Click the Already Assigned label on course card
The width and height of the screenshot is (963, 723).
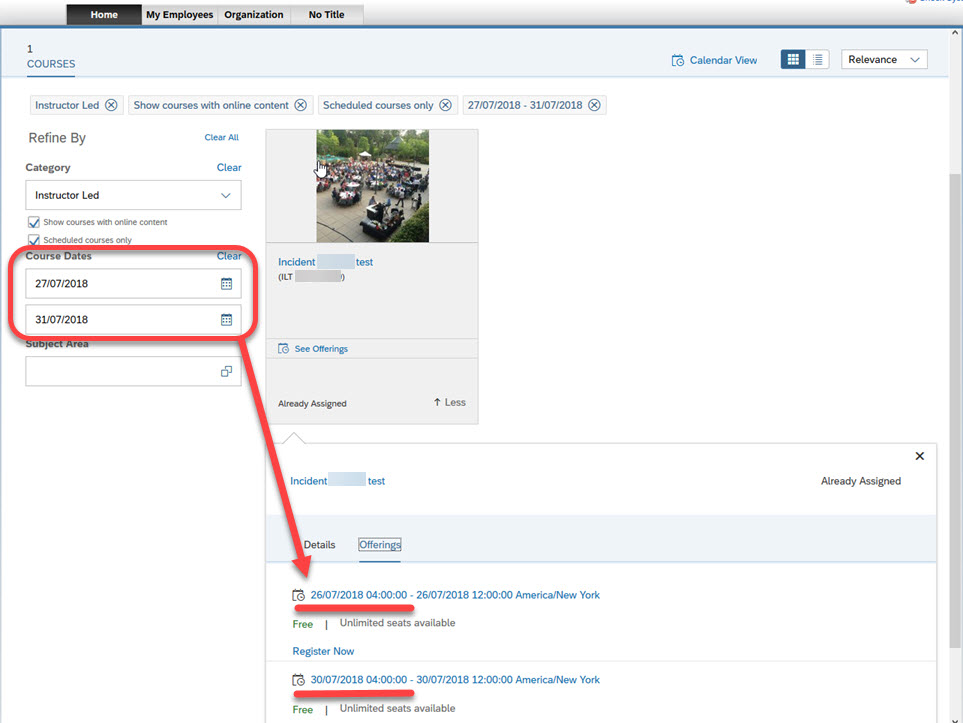coord(312,404)
